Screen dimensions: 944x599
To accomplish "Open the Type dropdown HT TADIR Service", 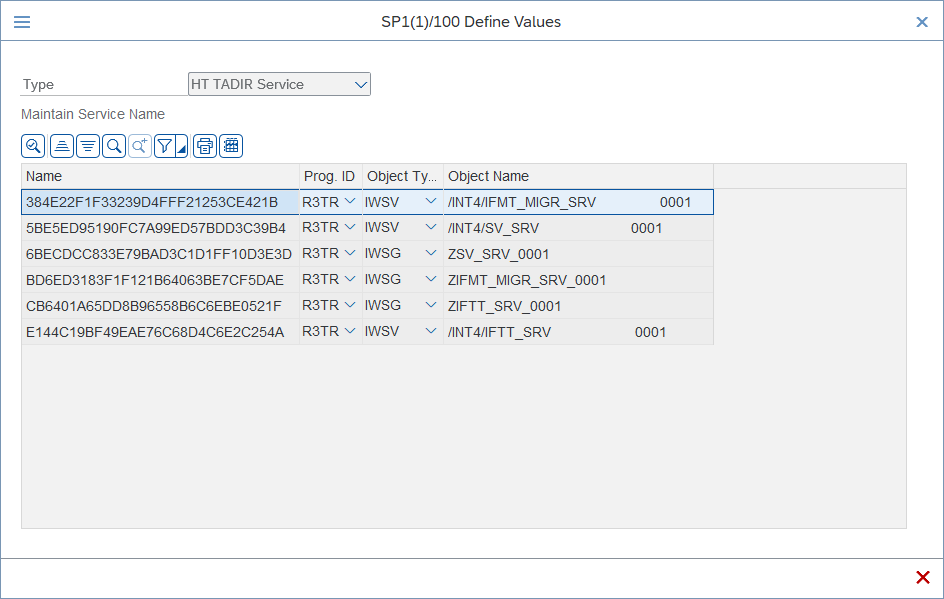I will 279,84.
